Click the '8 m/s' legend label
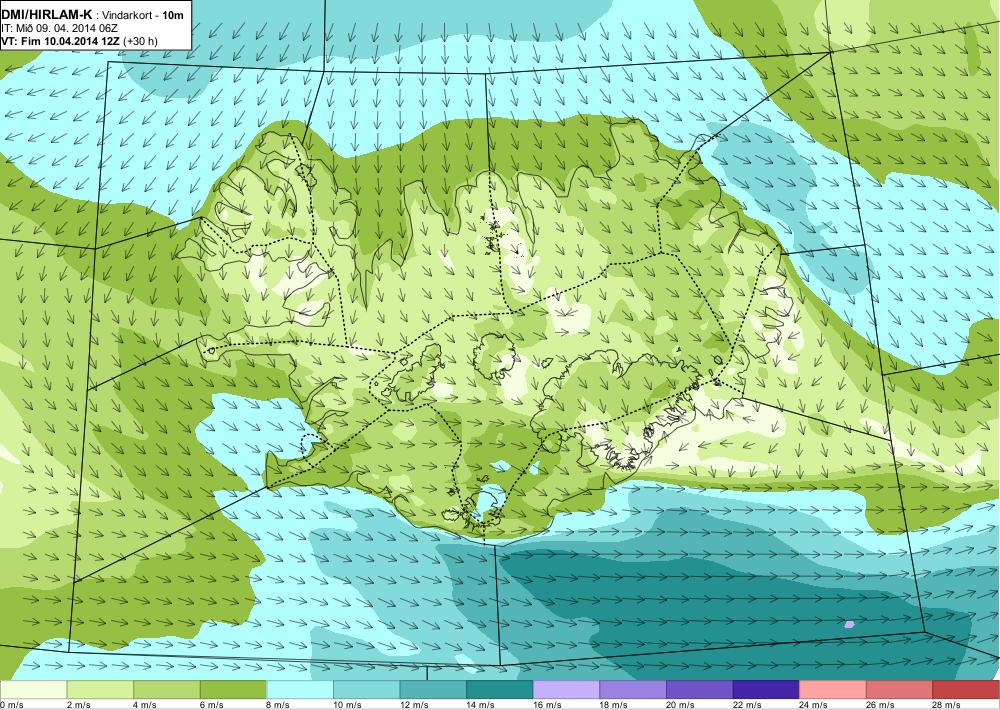Screen dimensions: 1000x710 click(278, 705)
